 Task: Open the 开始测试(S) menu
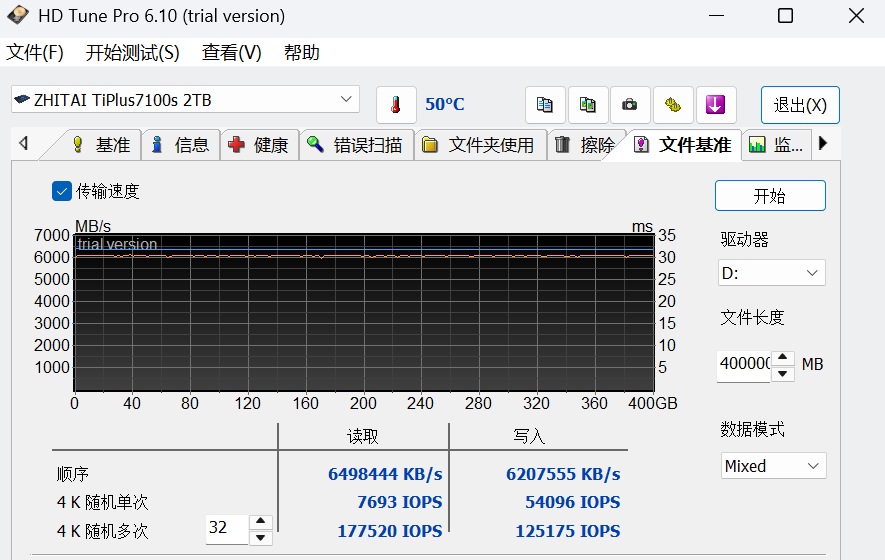[133, 52]
